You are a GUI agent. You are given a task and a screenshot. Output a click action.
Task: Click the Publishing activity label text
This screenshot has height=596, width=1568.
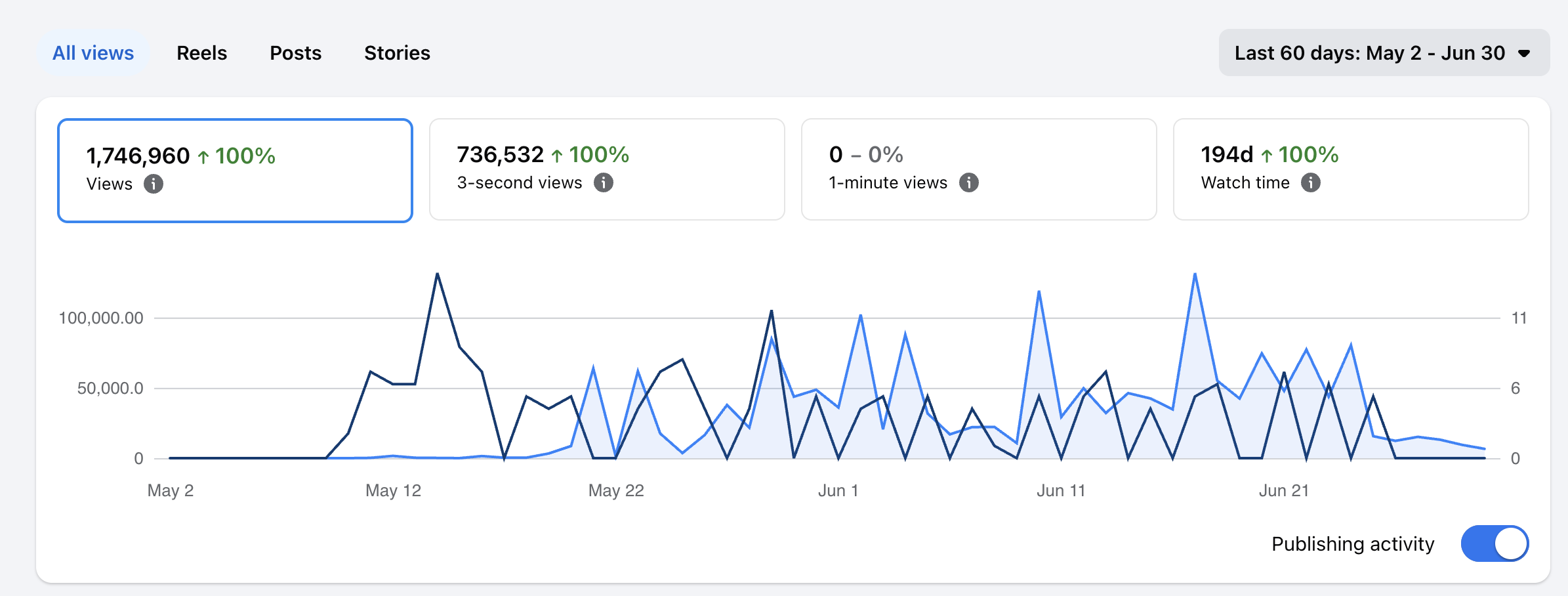1353,543
